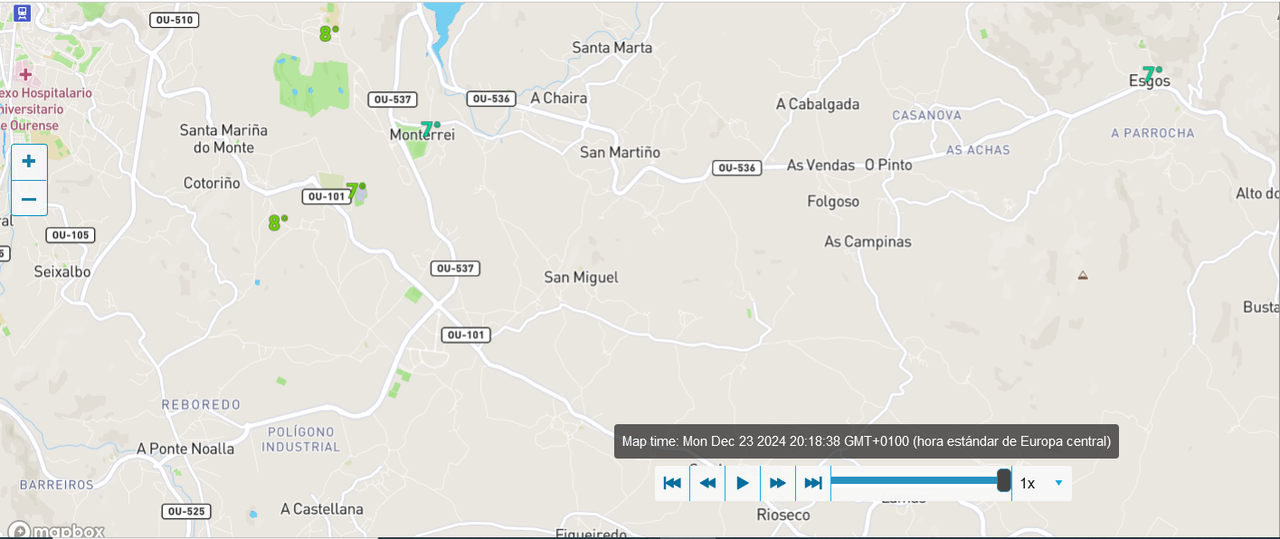This screenshot has width=1280, height=539.
Task: Click the Santa Marta place label
Action: 612,47
